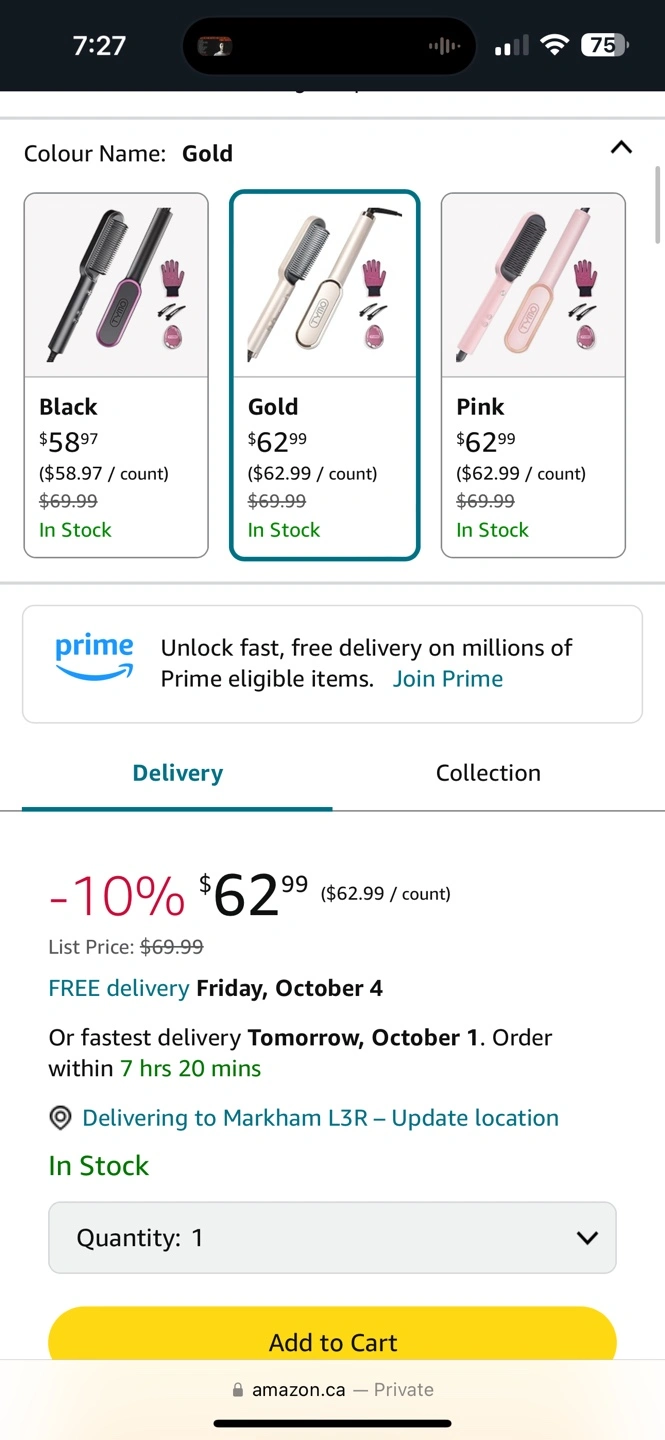Tap the location pin icon

tap(61, 1118)
